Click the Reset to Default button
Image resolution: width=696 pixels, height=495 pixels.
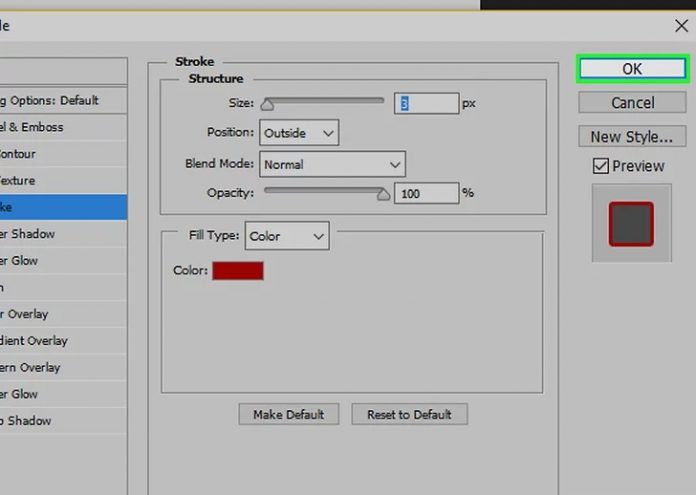pyautogui.click(x=409, y=414)
